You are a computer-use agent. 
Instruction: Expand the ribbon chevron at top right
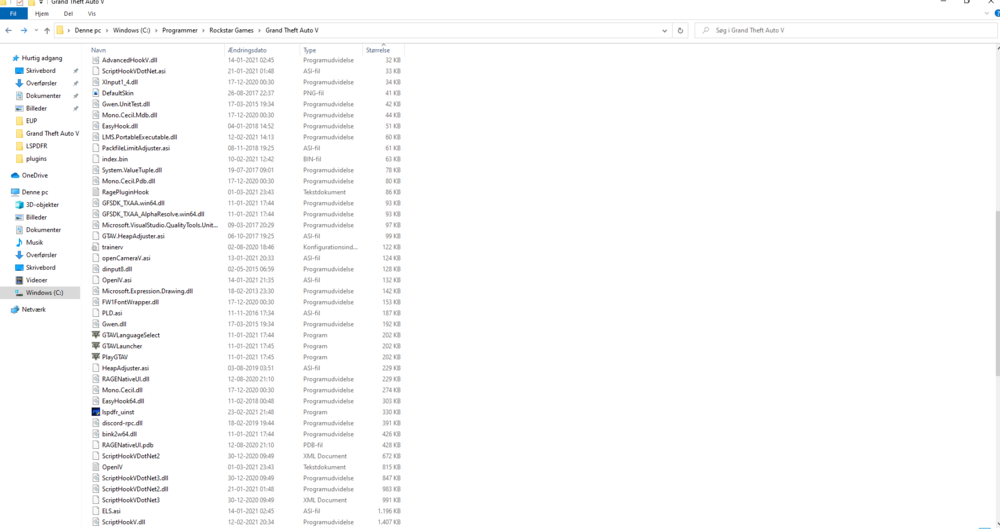click(x=987, y=13)
